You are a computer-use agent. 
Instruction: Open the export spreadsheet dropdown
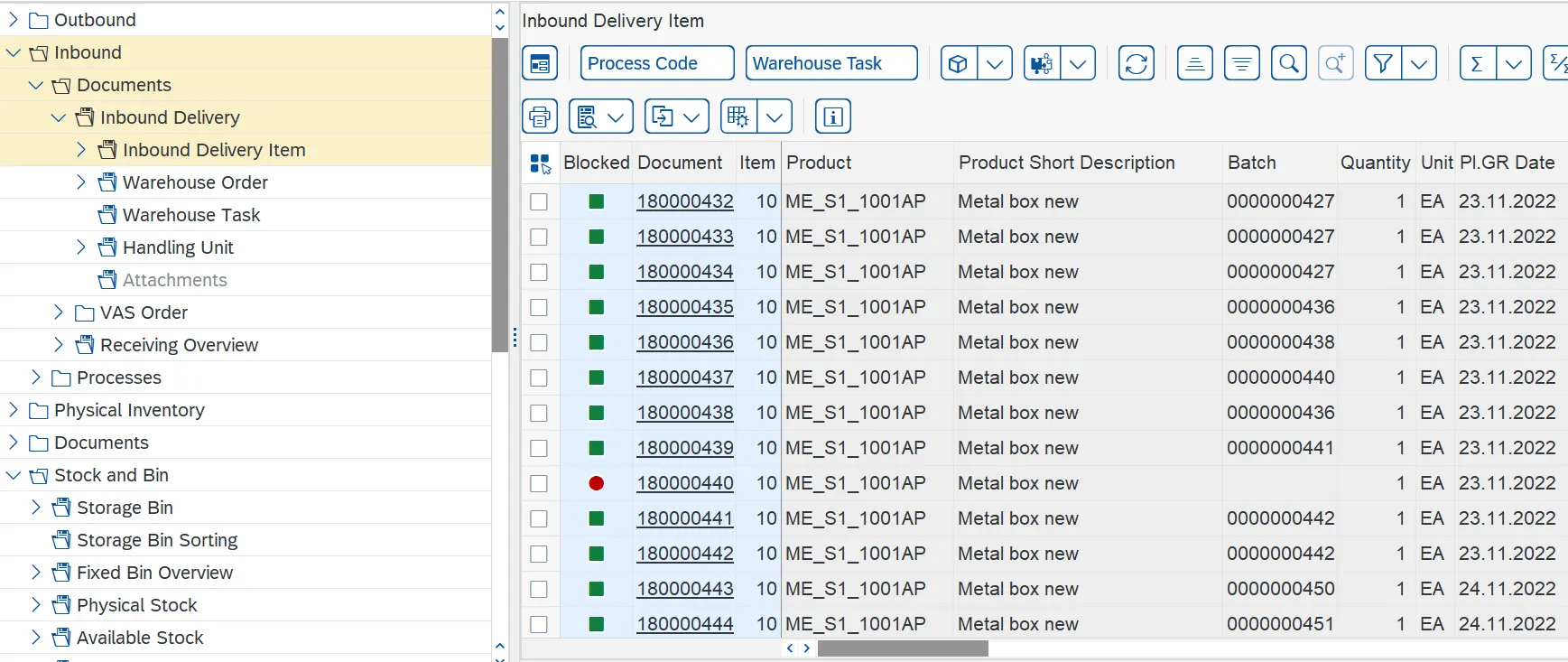point(691,117)
